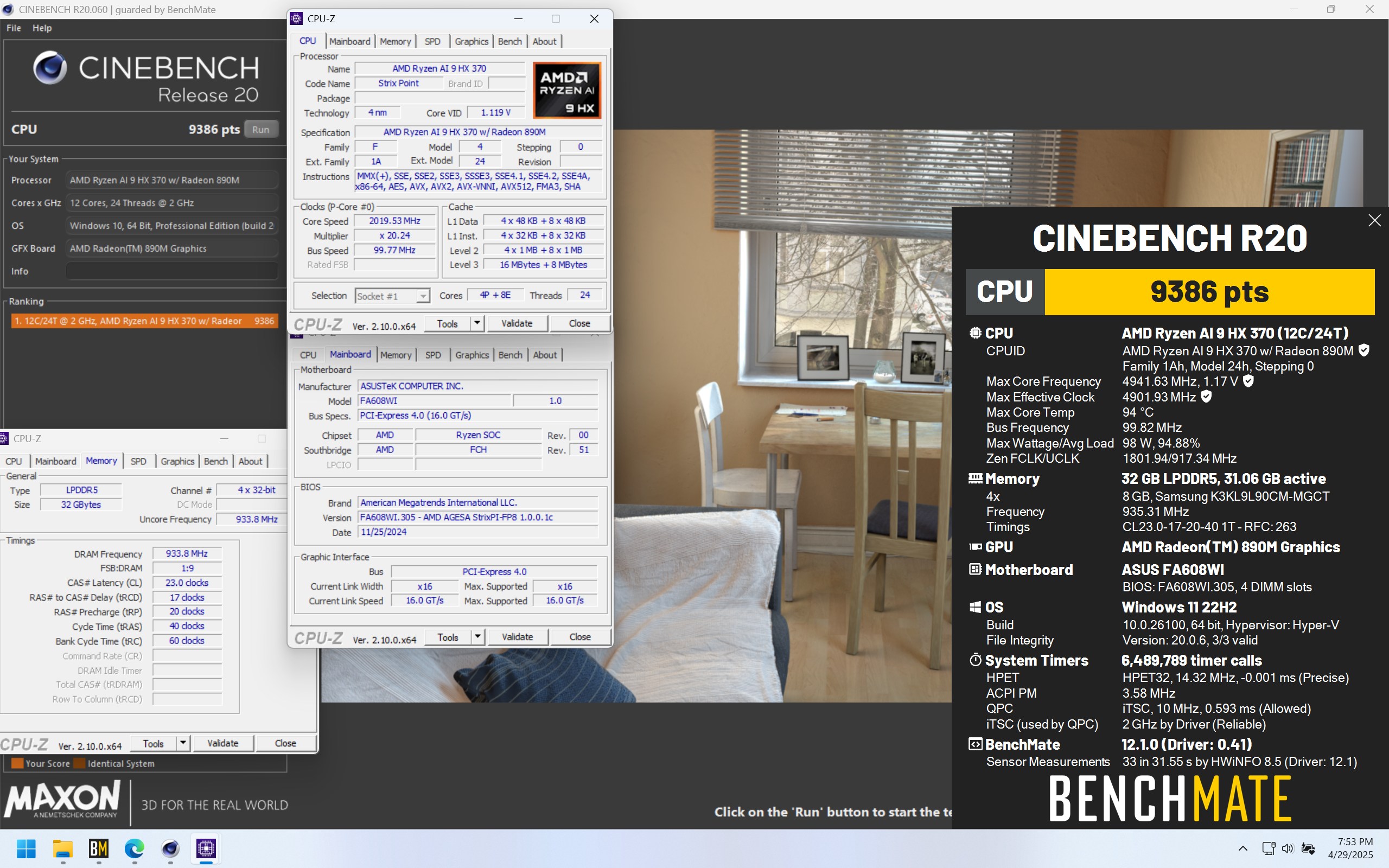Open About tab in top CPU-Z window
This screenshot has width=1389, height=868.
(544, 41)
